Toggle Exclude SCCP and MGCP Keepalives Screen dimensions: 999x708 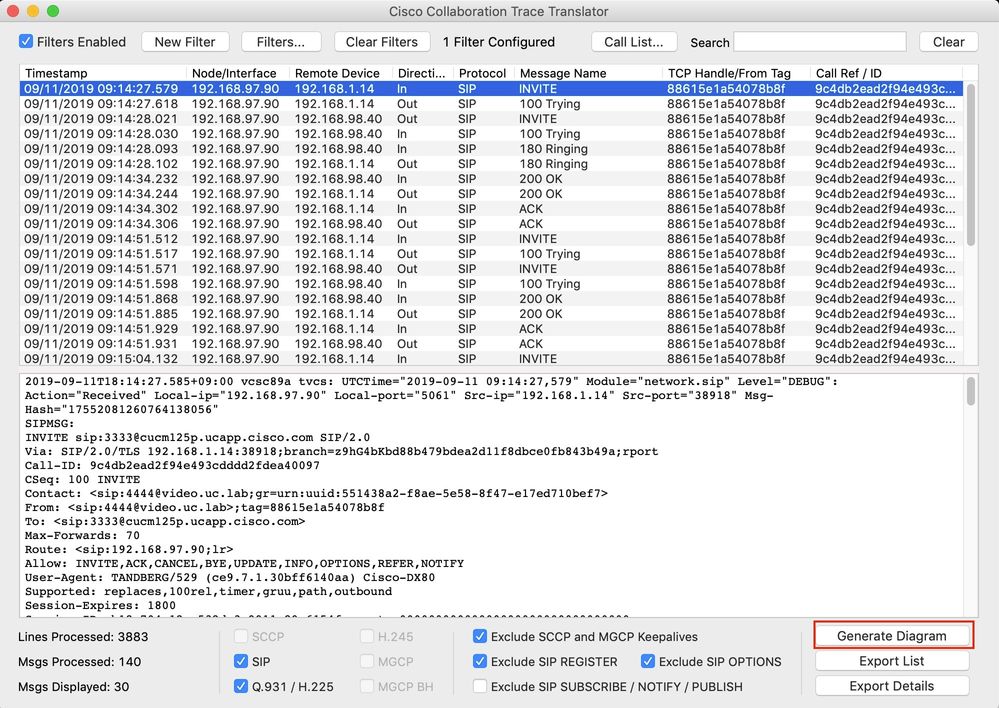point(480,636)
